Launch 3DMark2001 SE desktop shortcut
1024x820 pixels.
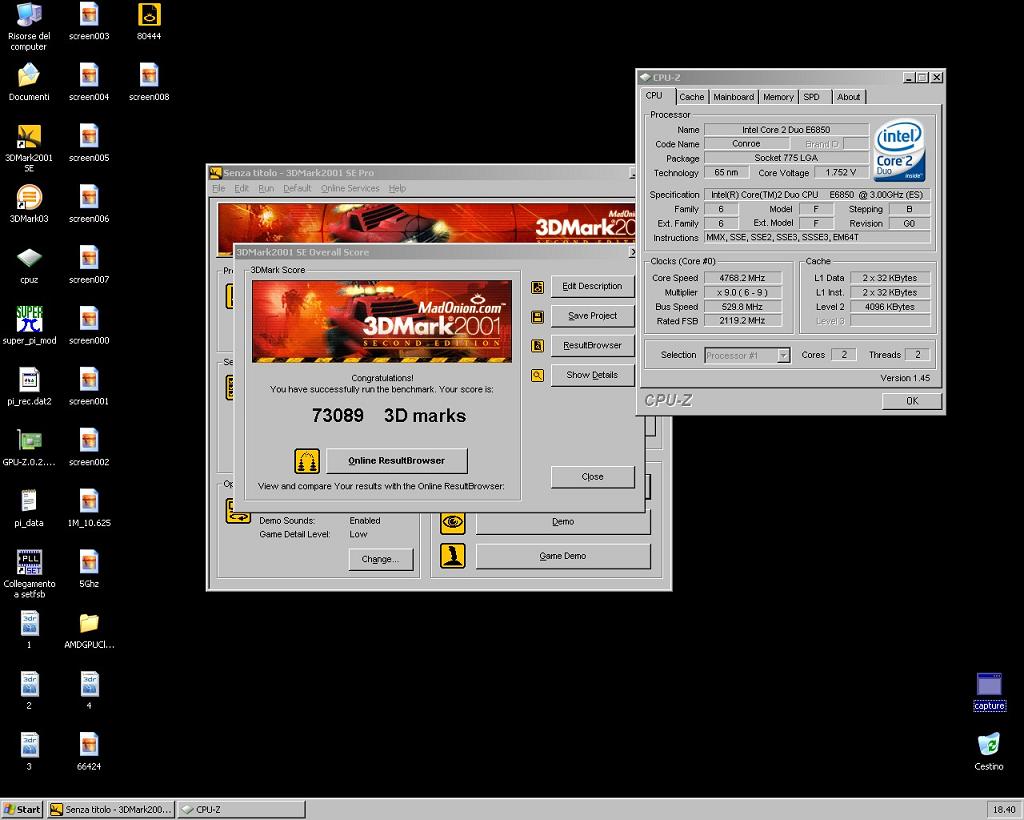[29, 148]
